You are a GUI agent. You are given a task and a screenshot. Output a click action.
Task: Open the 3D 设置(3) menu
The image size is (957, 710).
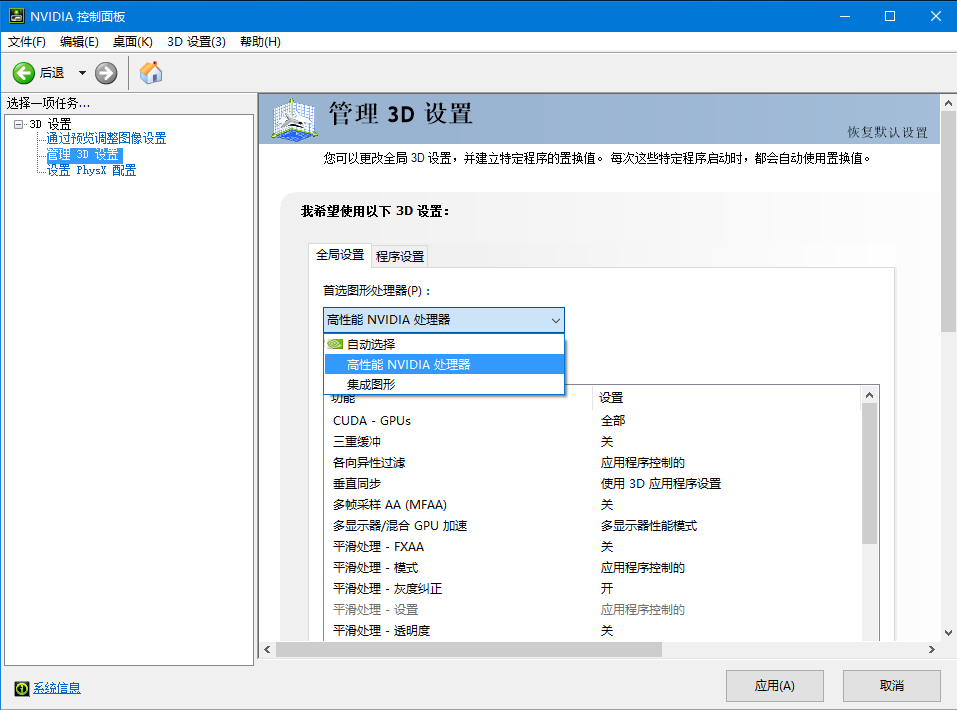click(197, 42)
